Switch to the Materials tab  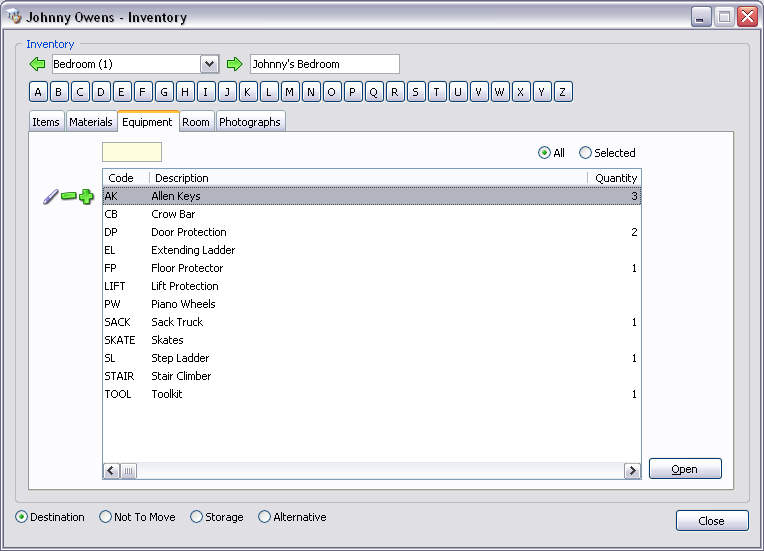(x=90, y=122)
